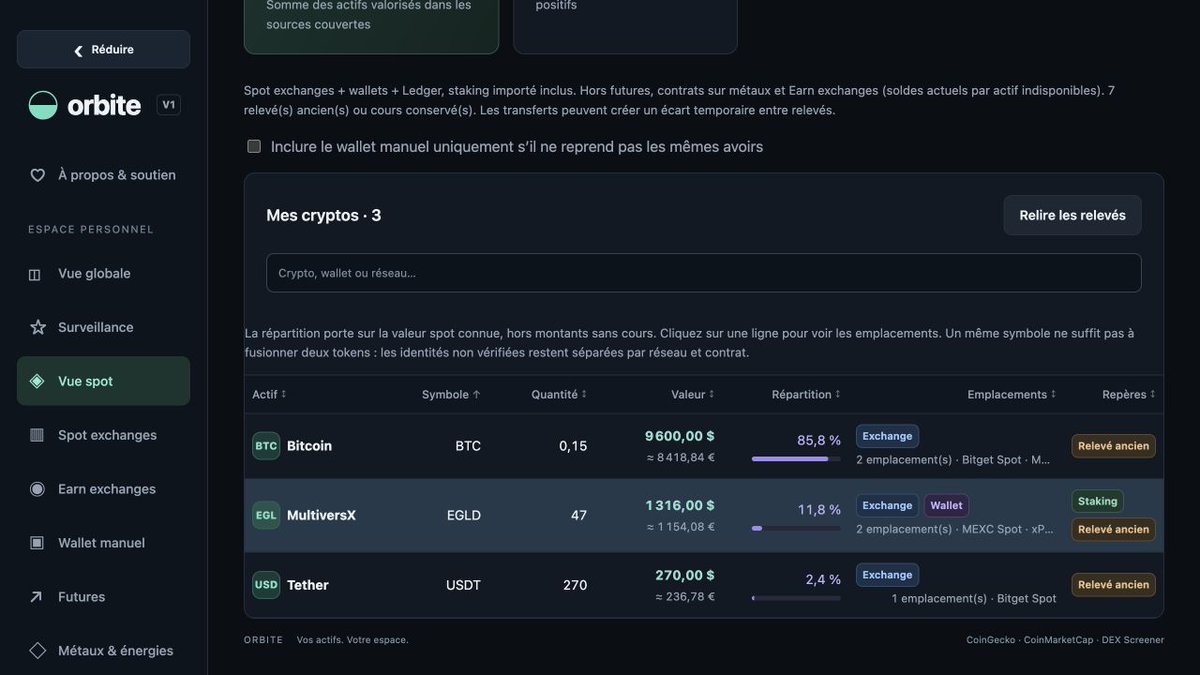Click the Wallet tag in the MultiversX row
Viewport: 1200px width, 675px height.
click(x=946, y=506)
